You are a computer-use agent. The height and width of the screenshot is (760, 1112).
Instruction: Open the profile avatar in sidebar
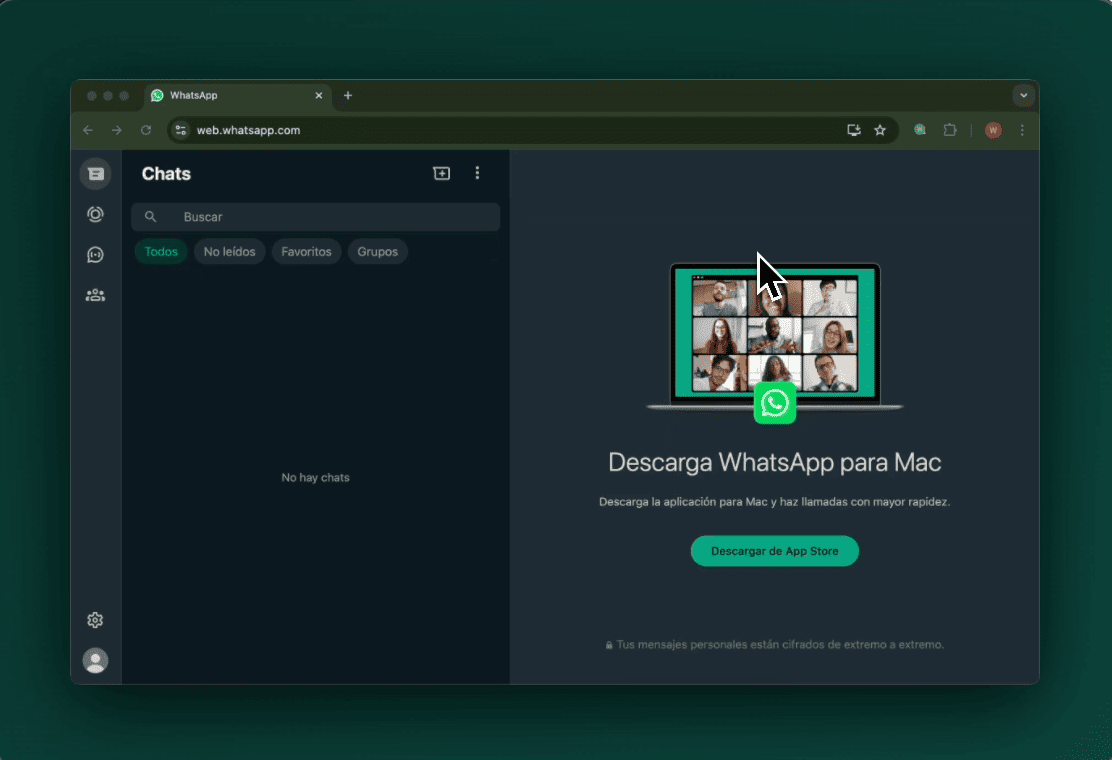point(95,660)
